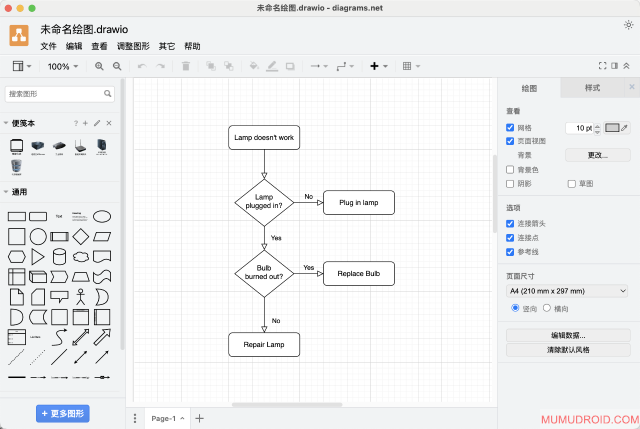Click the line color pencil icon
This screenshot has width=640, height=429.
tap(272, 66)
